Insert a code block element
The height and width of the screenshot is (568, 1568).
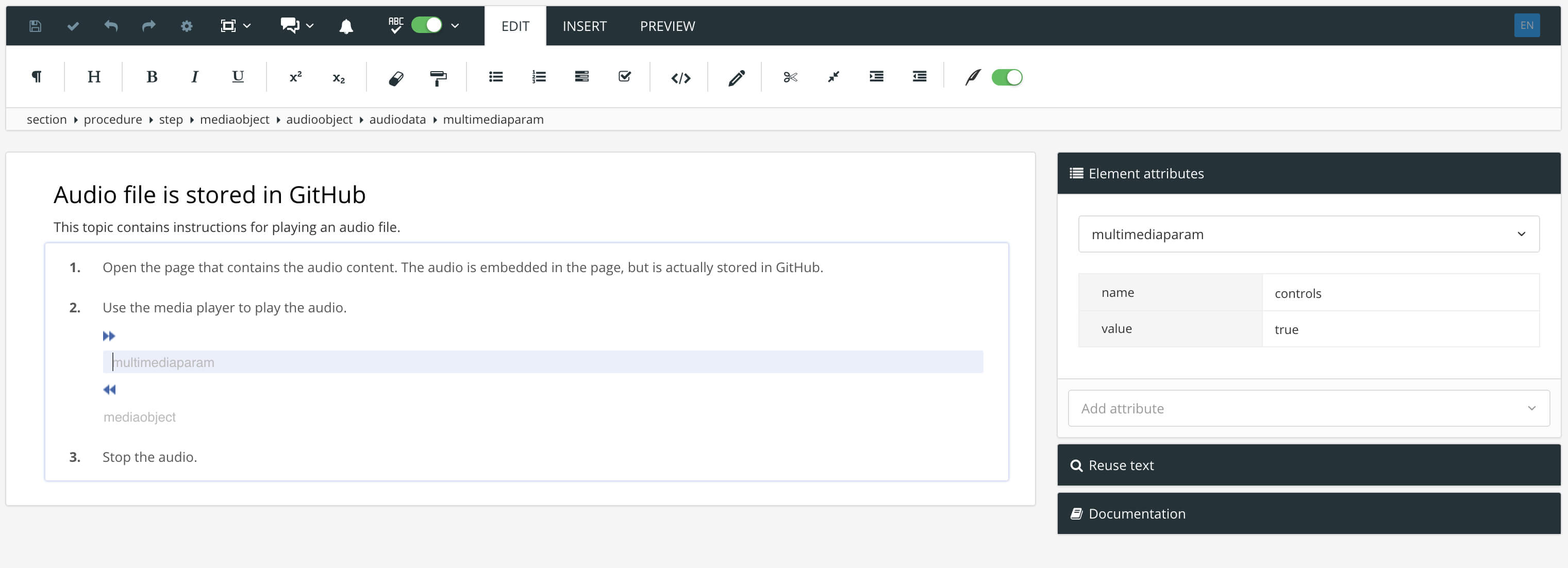point(680,77)
